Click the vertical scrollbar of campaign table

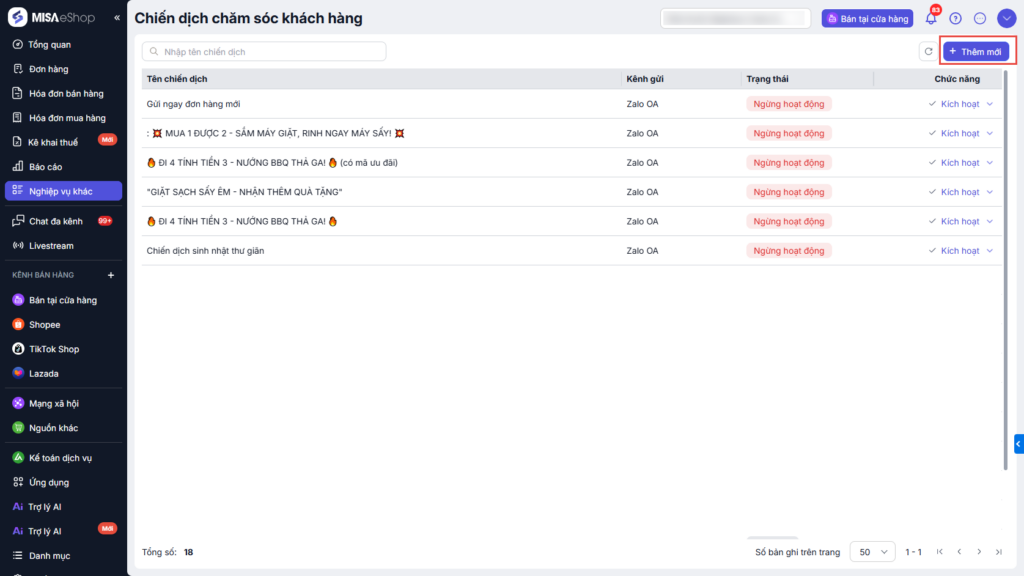click(1006, 269)
